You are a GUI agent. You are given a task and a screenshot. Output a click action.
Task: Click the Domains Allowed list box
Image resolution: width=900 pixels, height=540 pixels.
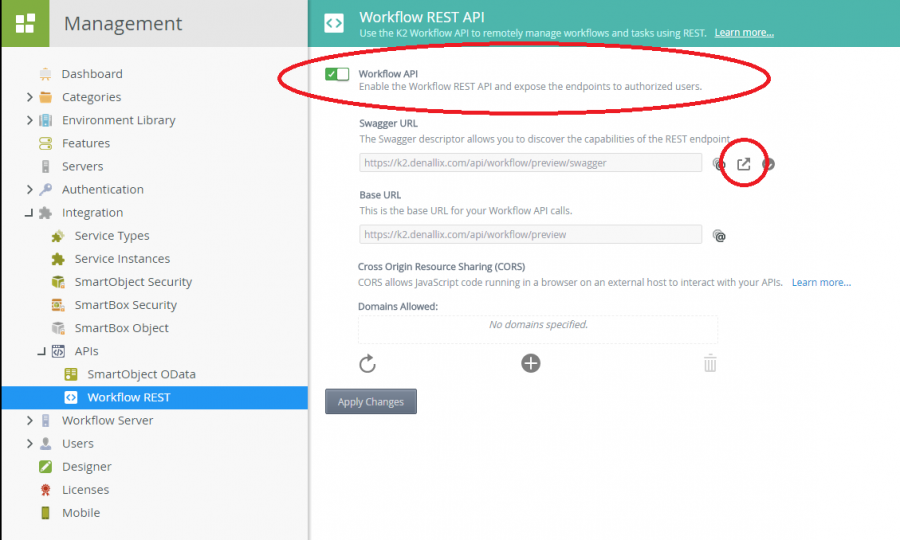tap(538, 329)
